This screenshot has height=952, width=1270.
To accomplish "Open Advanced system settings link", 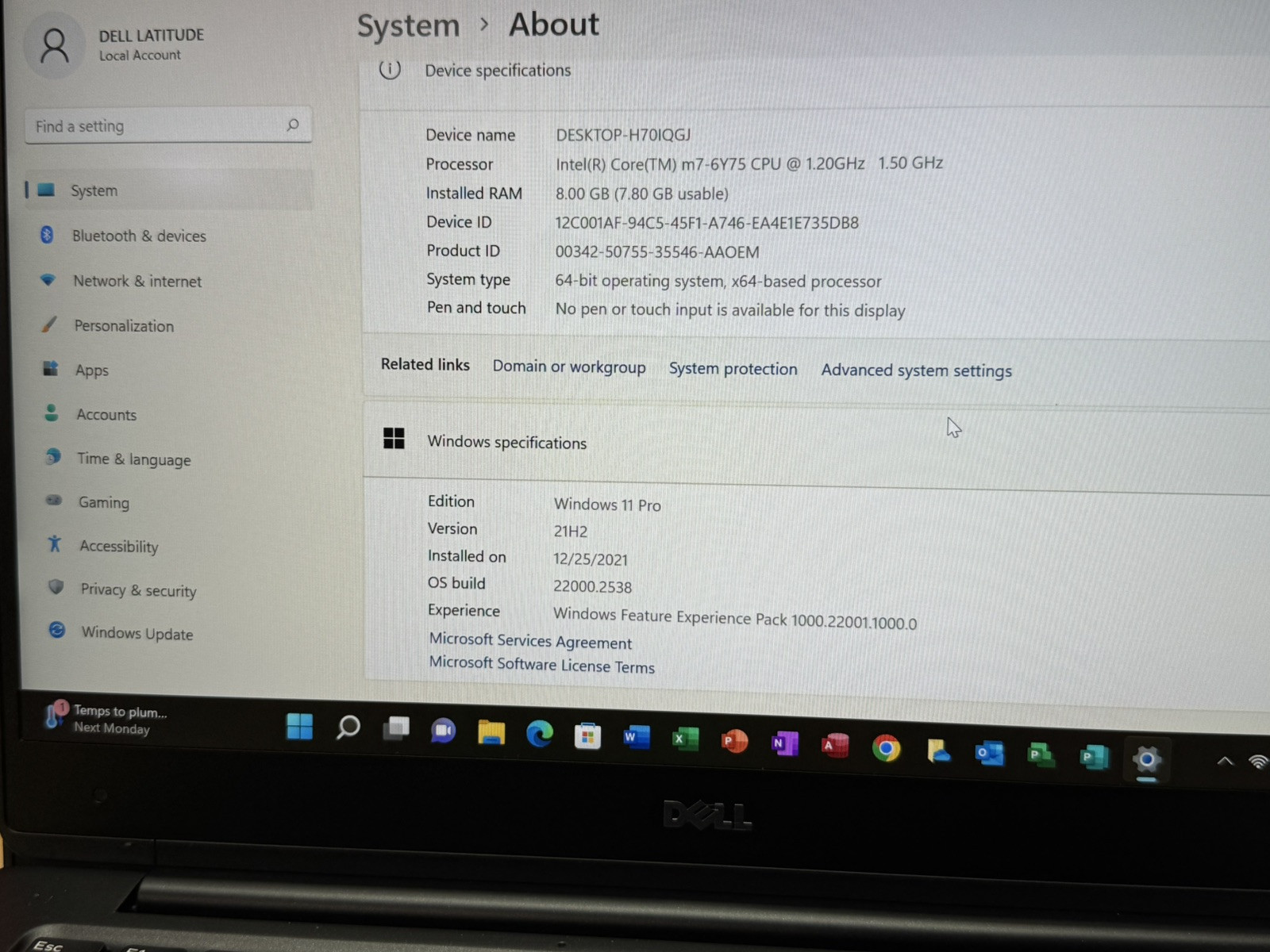I will click(916, 370).
